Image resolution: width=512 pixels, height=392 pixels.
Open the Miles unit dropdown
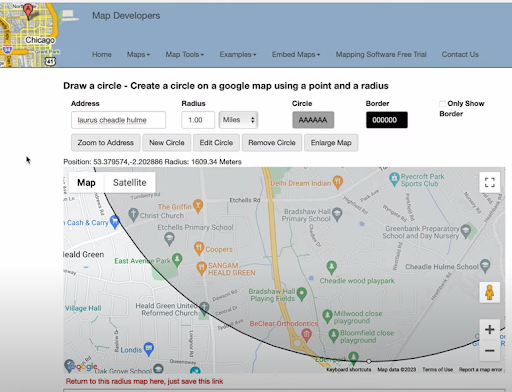[x=238, y=120]
